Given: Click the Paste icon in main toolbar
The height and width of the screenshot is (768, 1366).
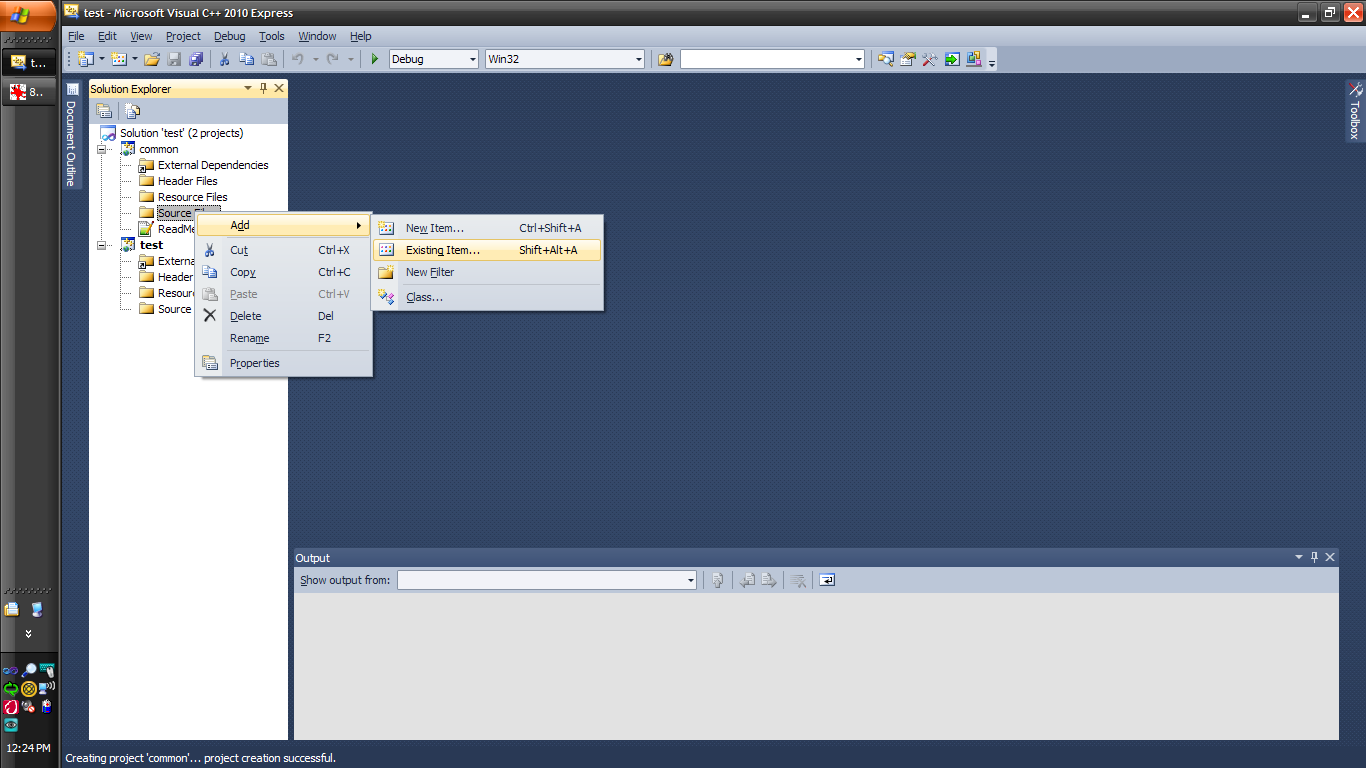Looking at the screenshot, I should point(268,59).
